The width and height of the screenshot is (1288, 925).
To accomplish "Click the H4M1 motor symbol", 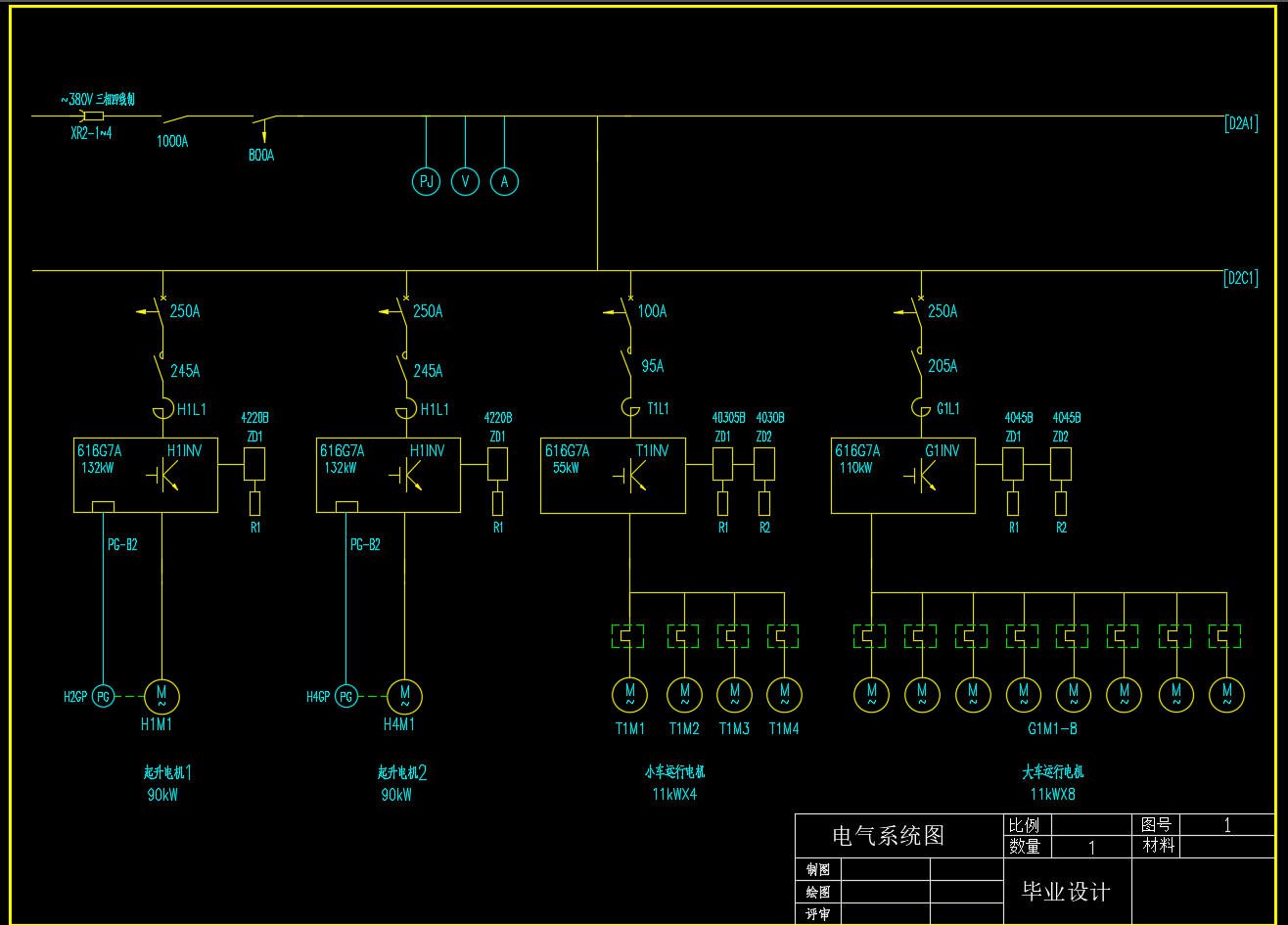I will 404,696.
